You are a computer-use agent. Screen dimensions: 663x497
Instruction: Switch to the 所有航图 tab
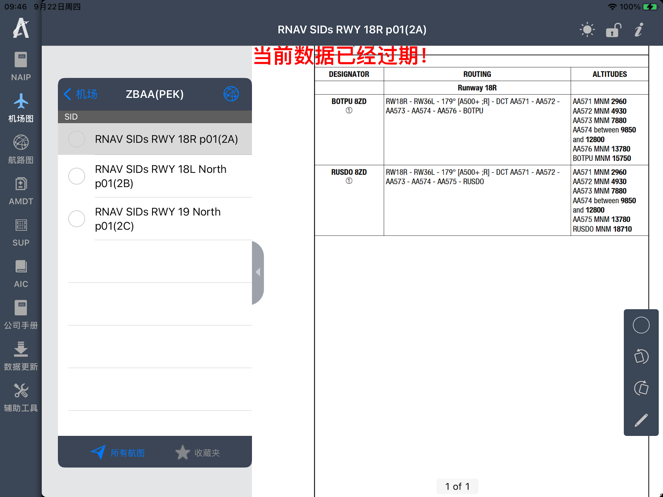pos(118,453)
